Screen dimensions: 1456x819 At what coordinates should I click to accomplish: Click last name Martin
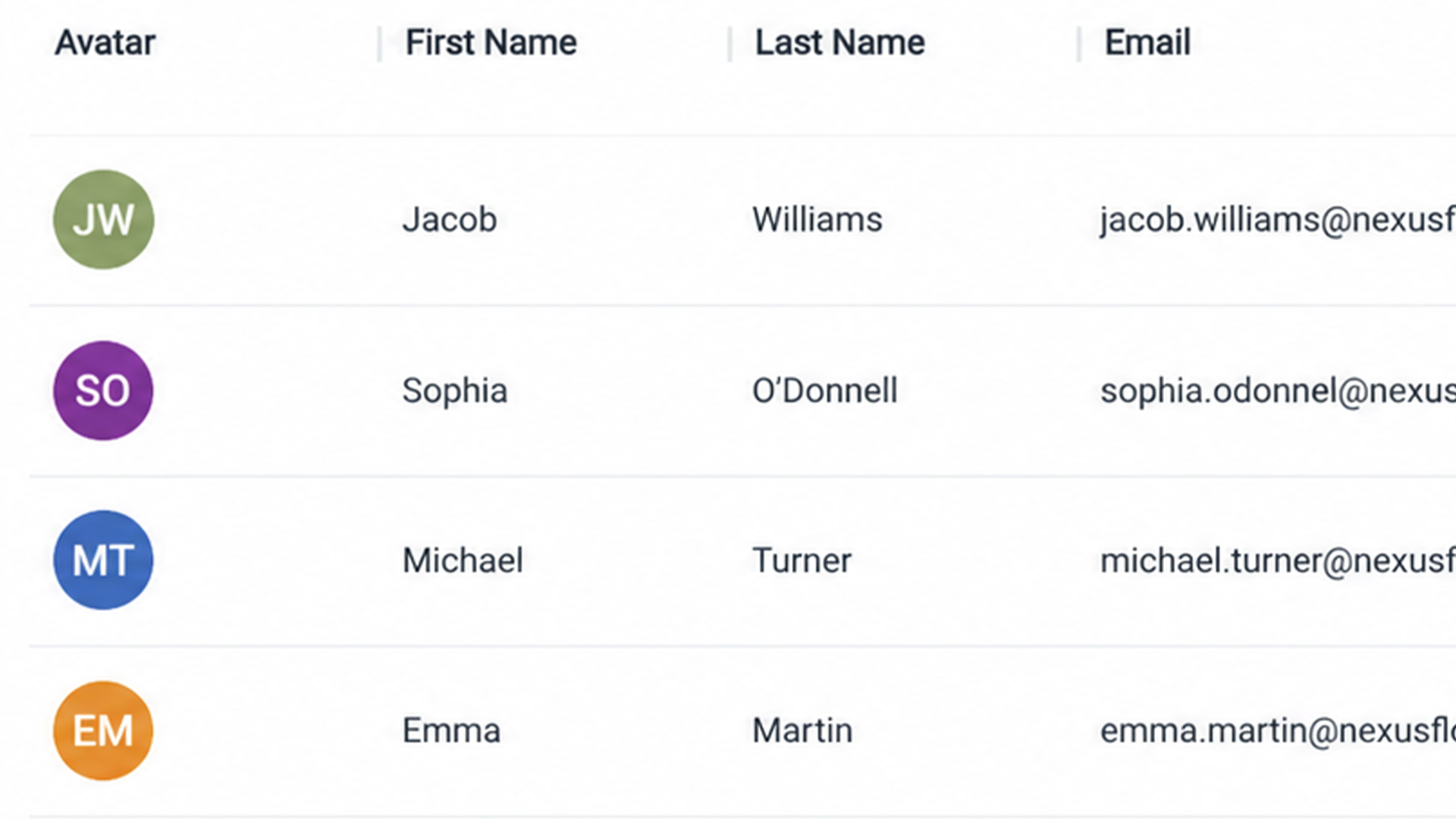click(x=802, y=731)
